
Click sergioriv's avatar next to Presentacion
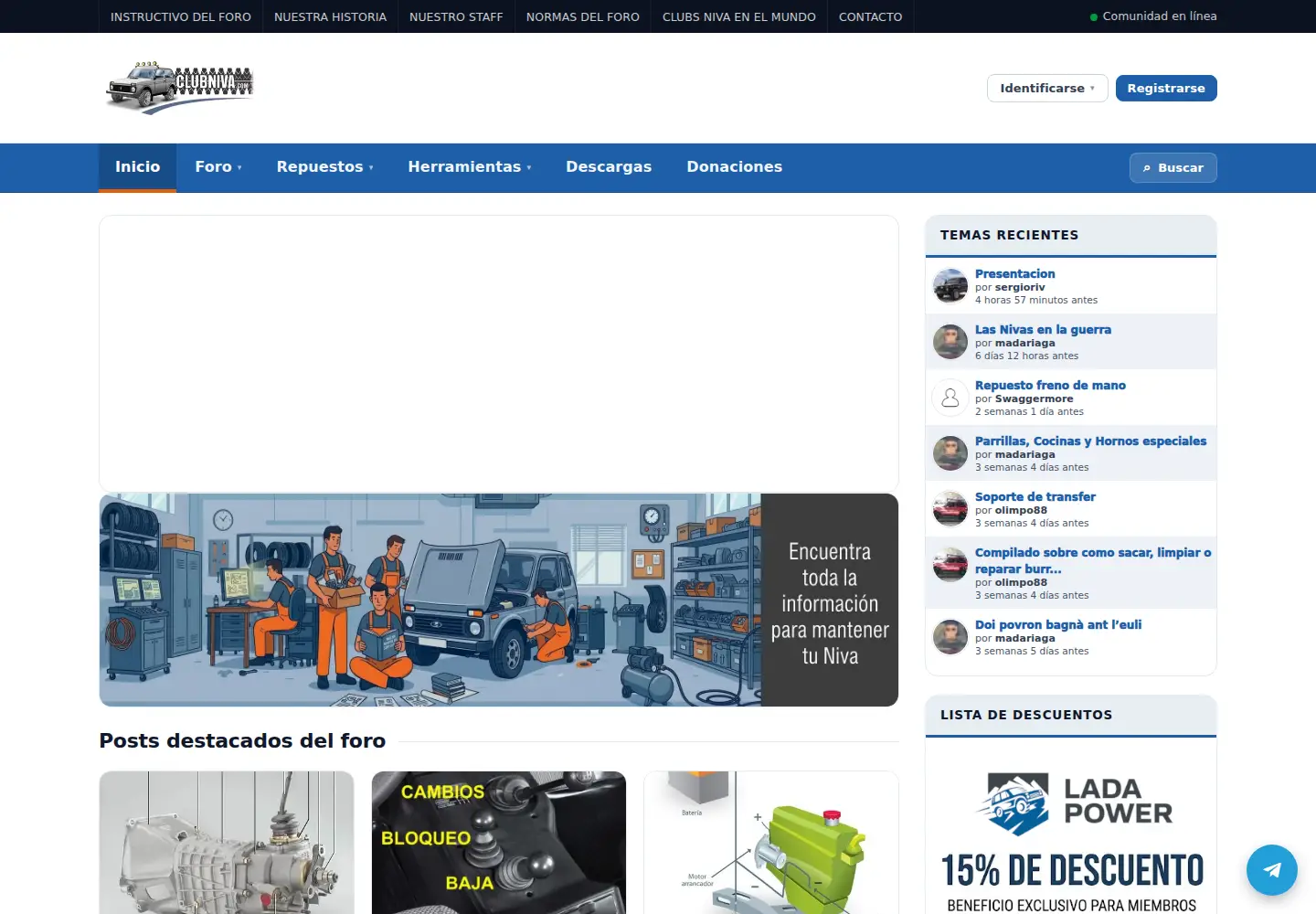coord(950,286)
